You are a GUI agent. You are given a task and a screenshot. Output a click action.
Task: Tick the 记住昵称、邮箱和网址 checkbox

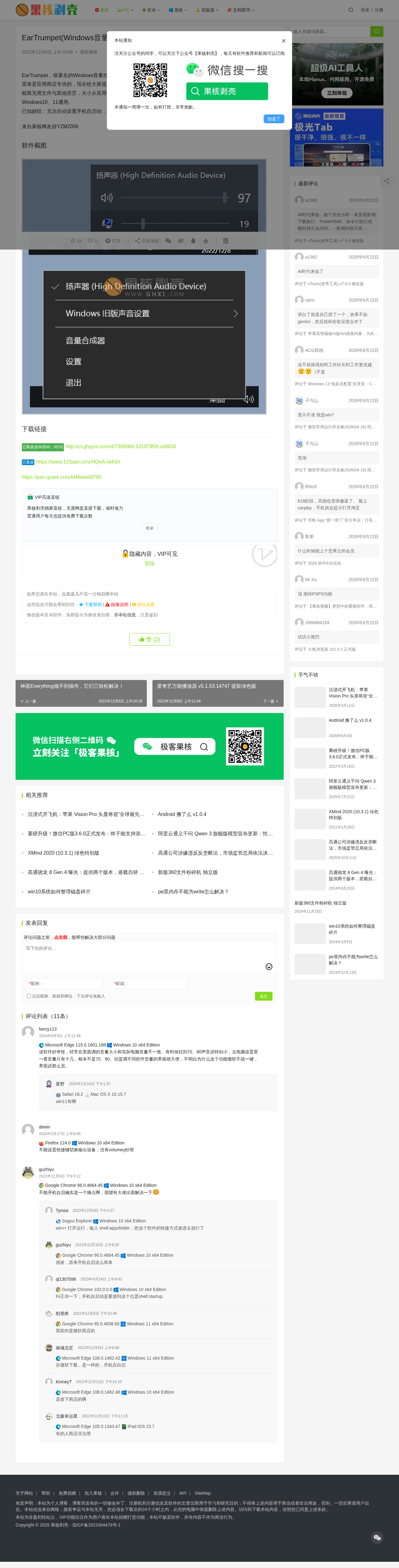click(x=29, y=997)
